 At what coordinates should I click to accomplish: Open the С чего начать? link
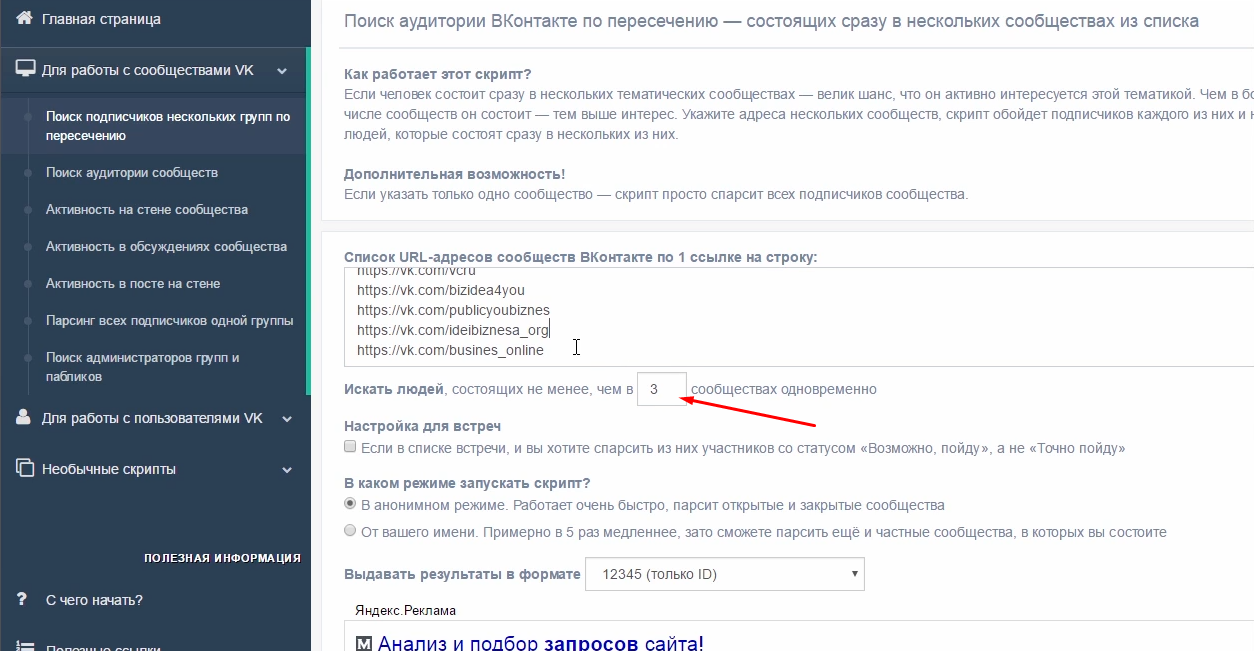[x=94, y=600]
